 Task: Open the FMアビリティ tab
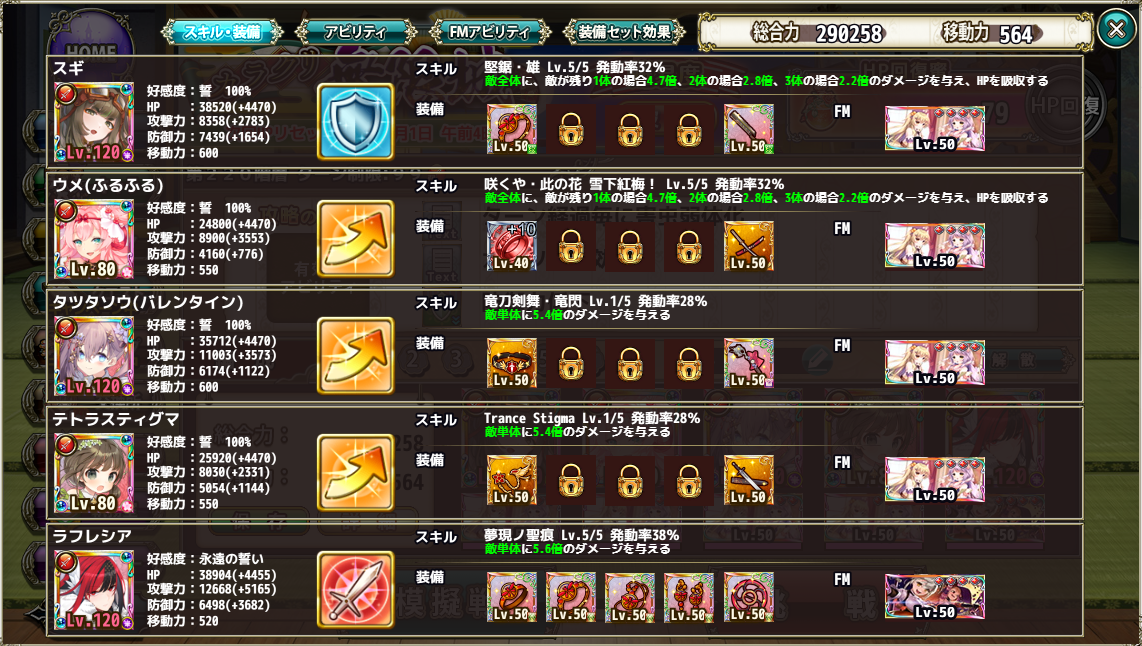click(489, 32)
